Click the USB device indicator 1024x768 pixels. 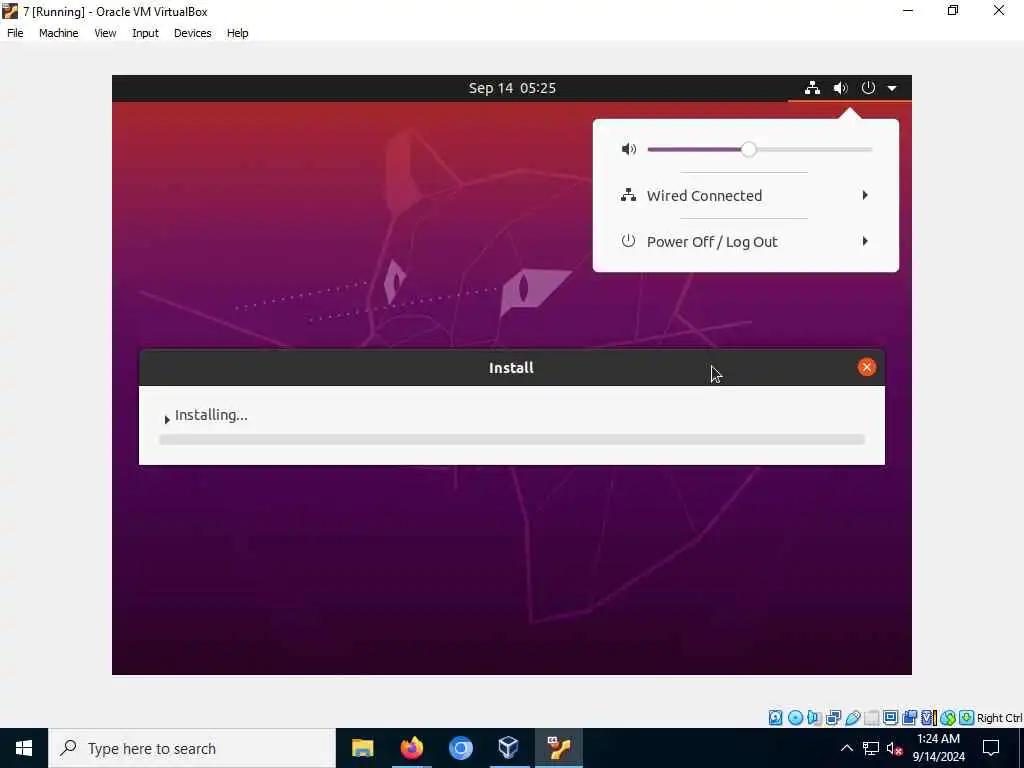[x=853, y=718]
